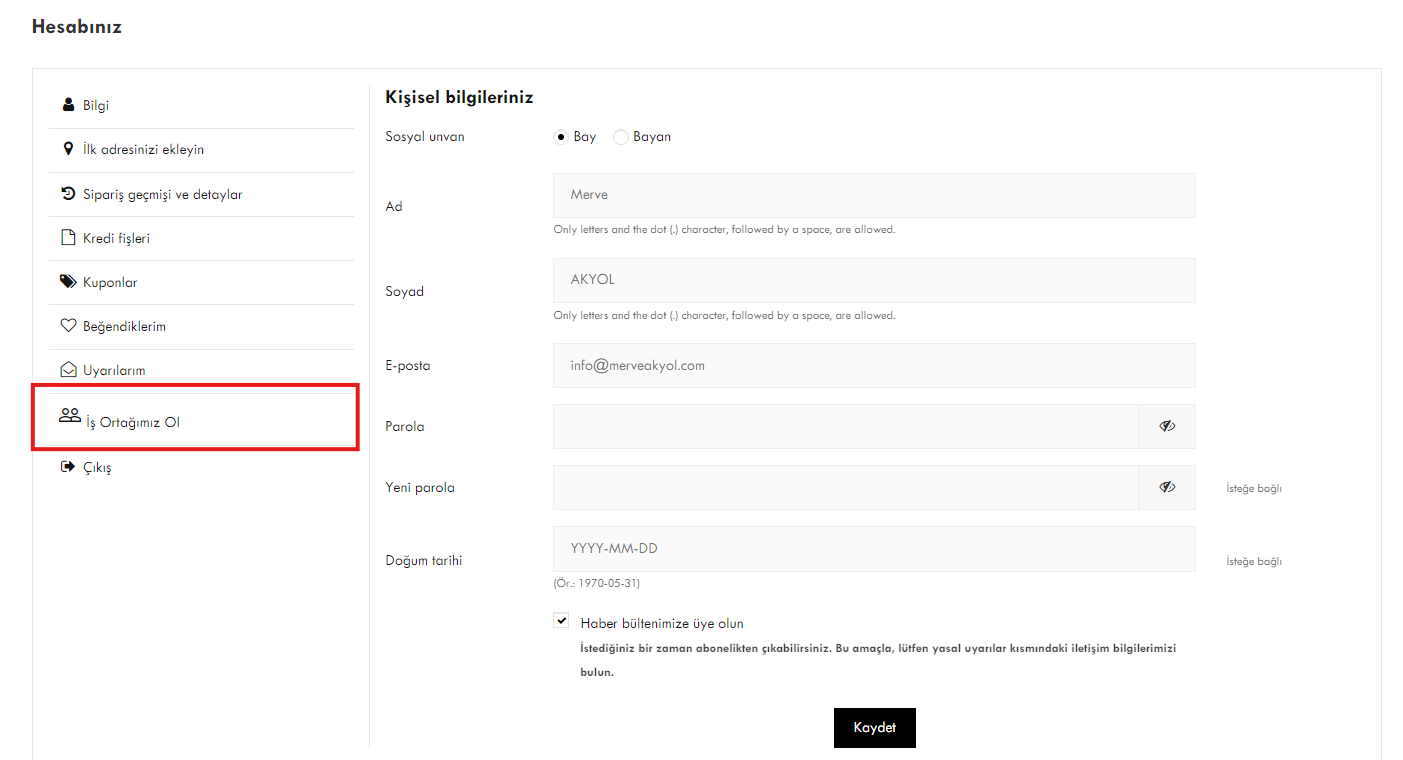
Task: Open the Kuponlar menu item
Action: click(110, 282)
